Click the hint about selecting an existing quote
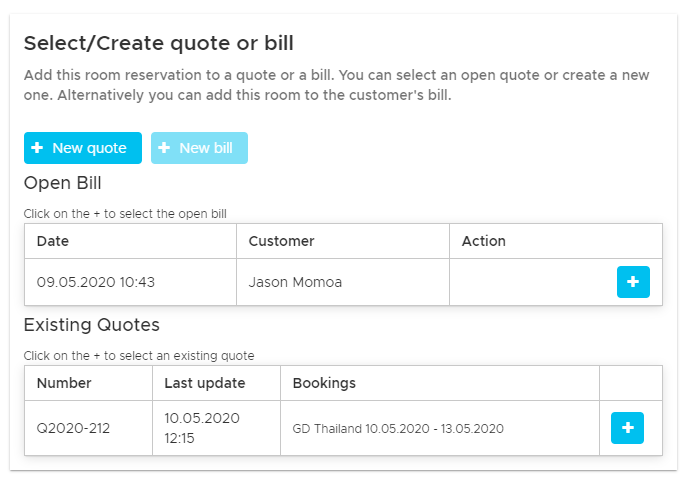 (x=139, y=355)
